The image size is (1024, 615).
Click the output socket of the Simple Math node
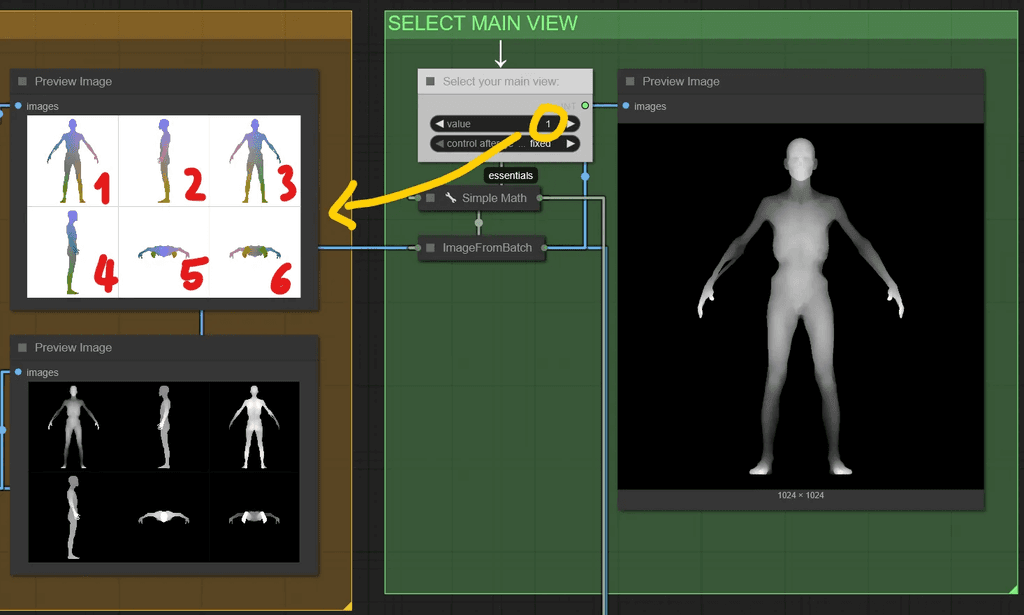click(x=540, y=198)
